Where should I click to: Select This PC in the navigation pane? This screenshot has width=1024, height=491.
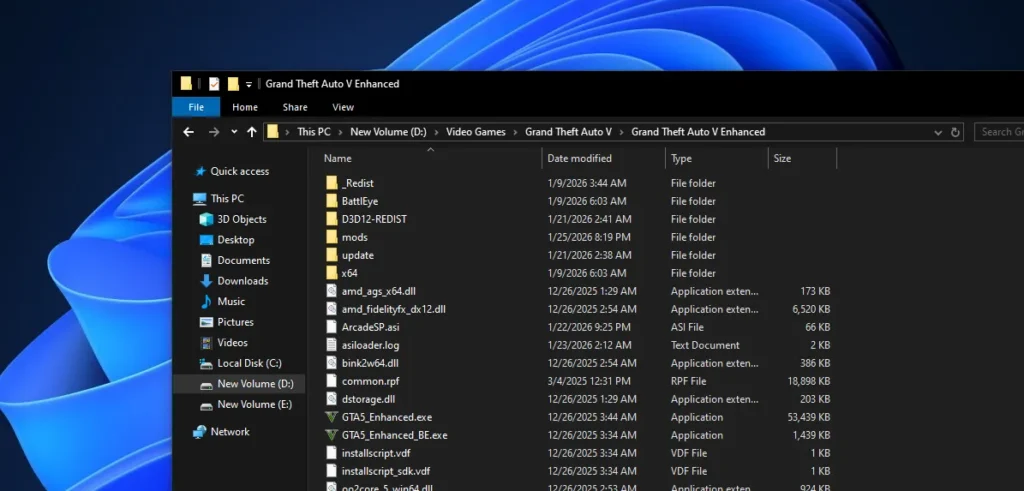227,198
